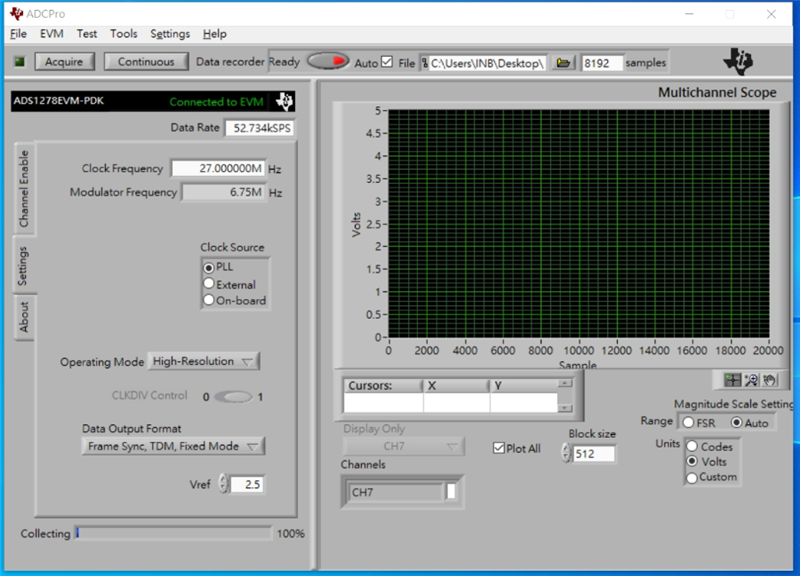
Task: Select the graph cursor crosshair tool
Action: coord(733,380)
